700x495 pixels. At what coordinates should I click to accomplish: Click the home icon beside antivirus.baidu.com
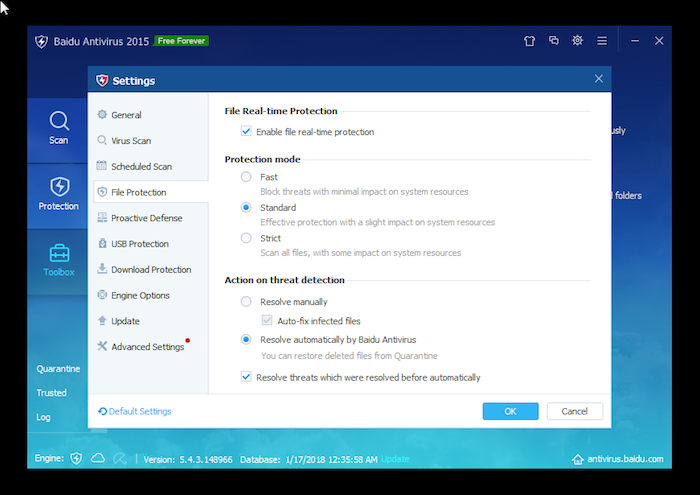578,459
